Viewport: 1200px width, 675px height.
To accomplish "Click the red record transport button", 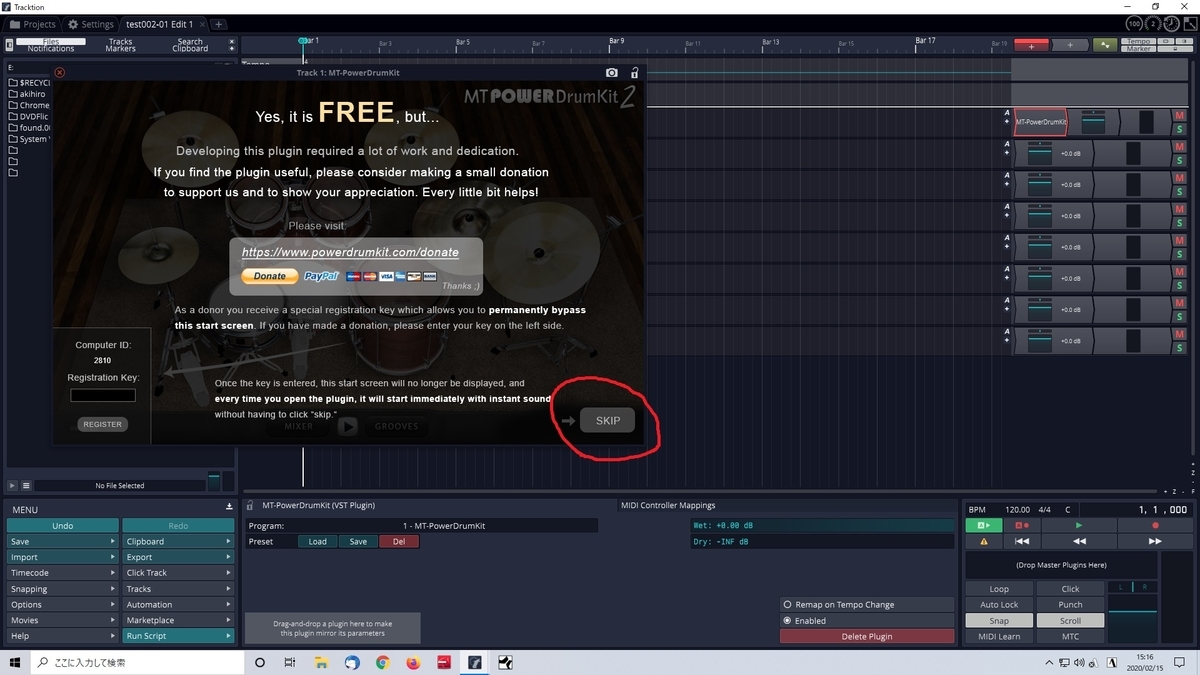I will pyautogui.click(x=1155, y=525).
